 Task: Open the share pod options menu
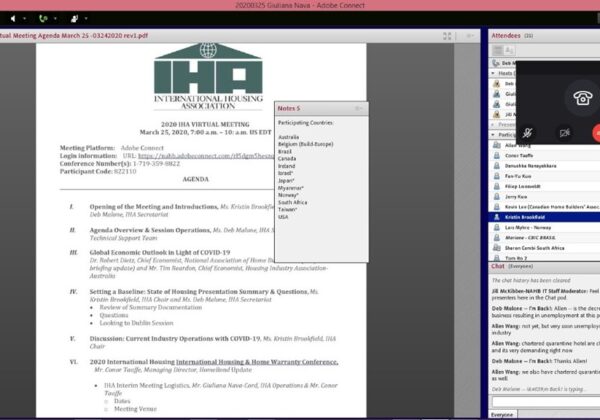[x=470, y=36]
